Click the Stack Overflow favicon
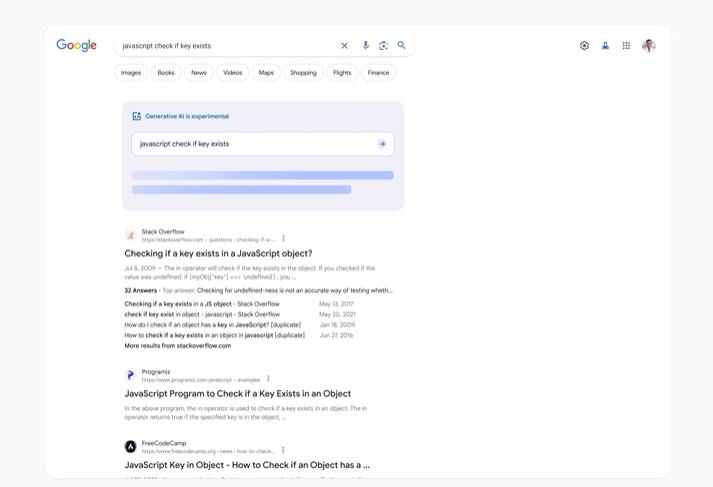This screenshot has height=487, width=713. (x=131, y=235)
